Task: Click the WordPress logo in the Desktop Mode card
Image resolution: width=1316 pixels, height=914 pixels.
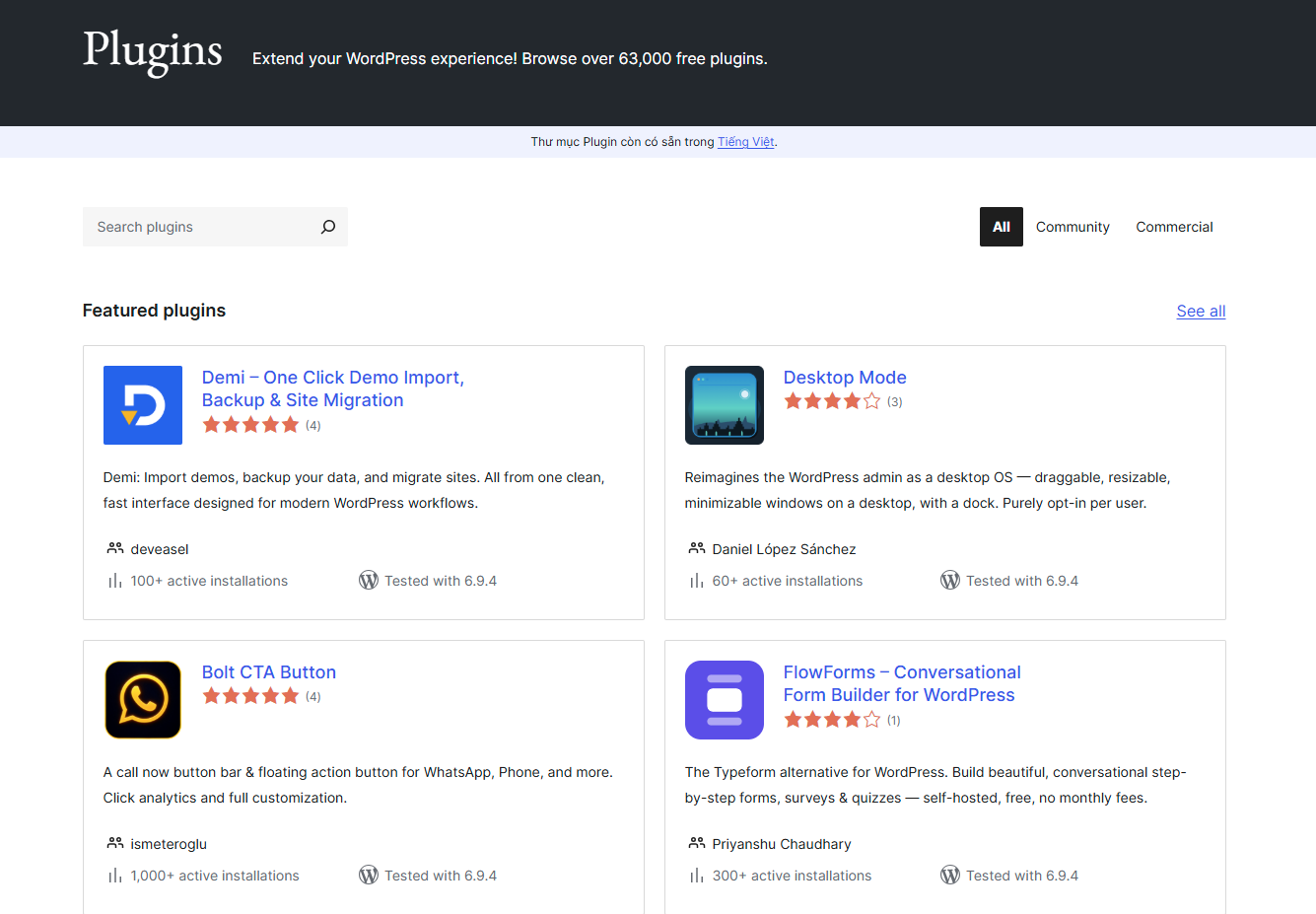Action: pyautogui.click(x=950, y=581)
